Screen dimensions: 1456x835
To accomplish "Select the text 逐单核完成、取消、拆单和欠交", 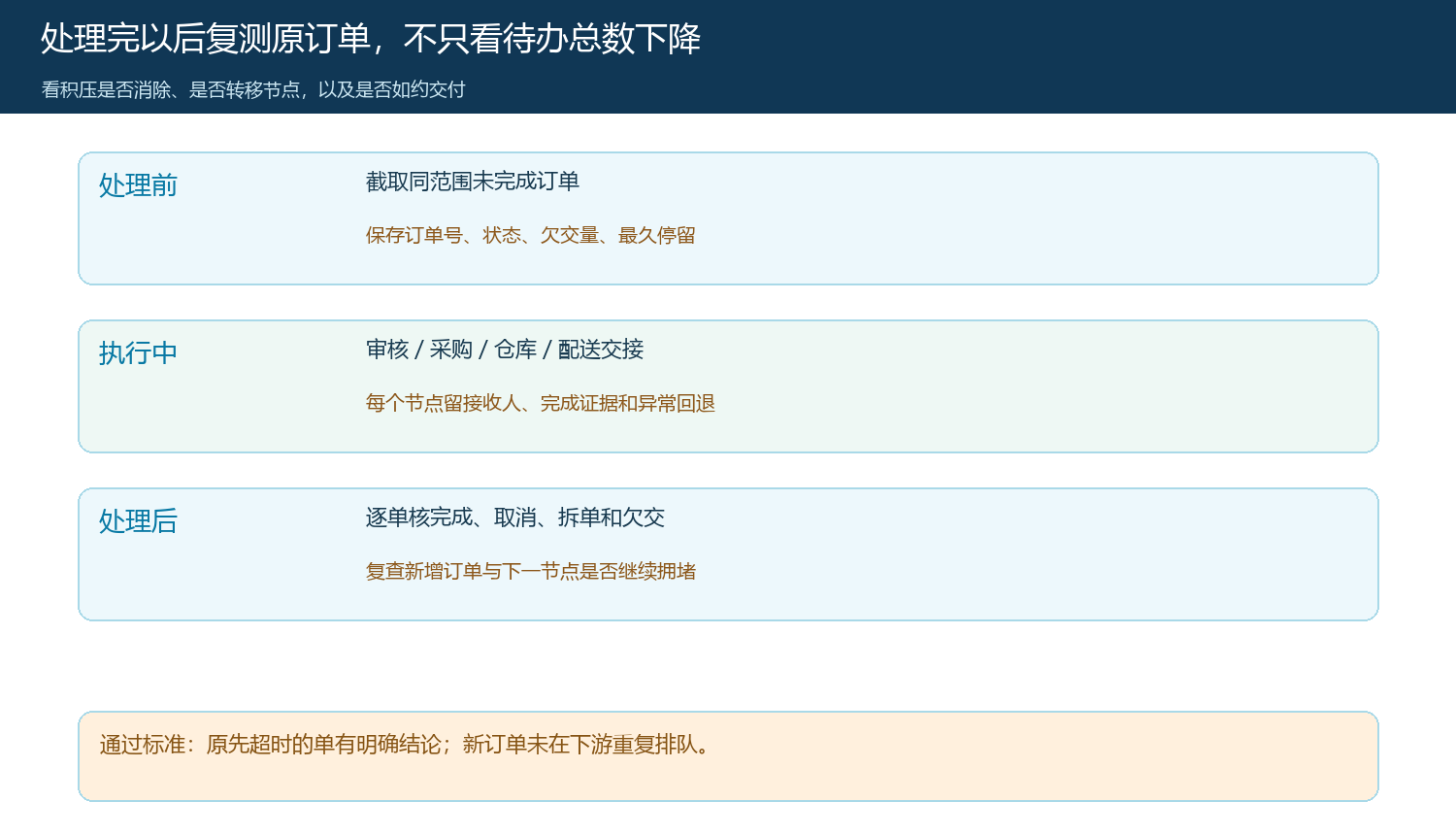I will tap(515, 518).
